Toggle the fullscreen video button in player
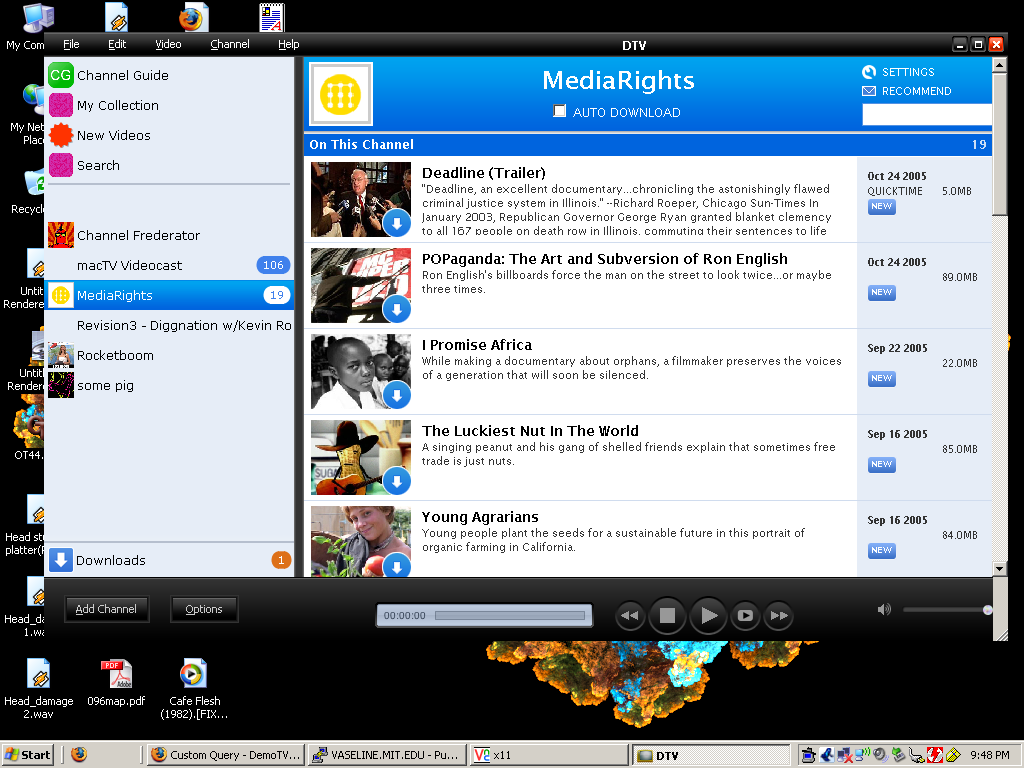The image size is (1024, 768). click(745, 616)
